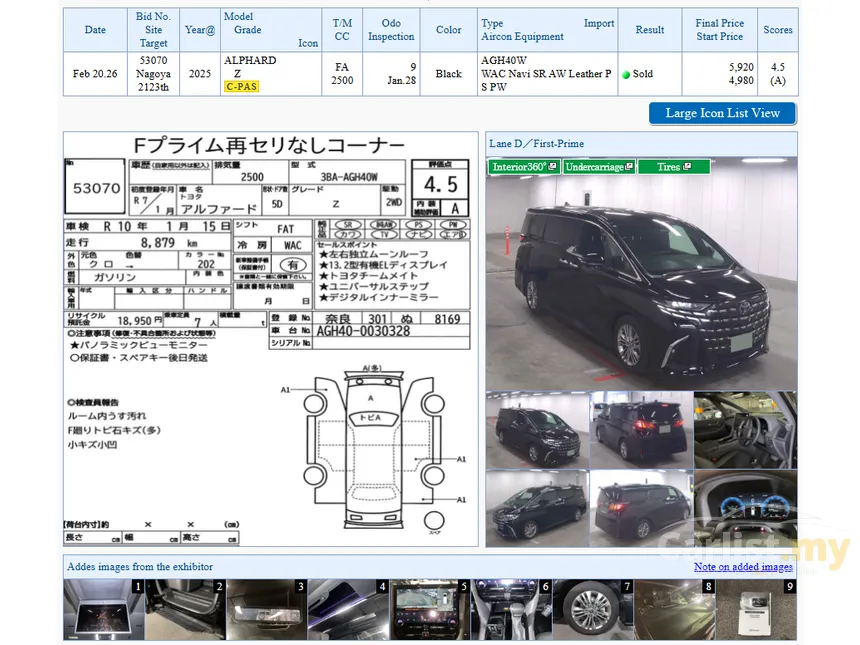Open exhibitor image 9 manual booklet

click(756, 610)
